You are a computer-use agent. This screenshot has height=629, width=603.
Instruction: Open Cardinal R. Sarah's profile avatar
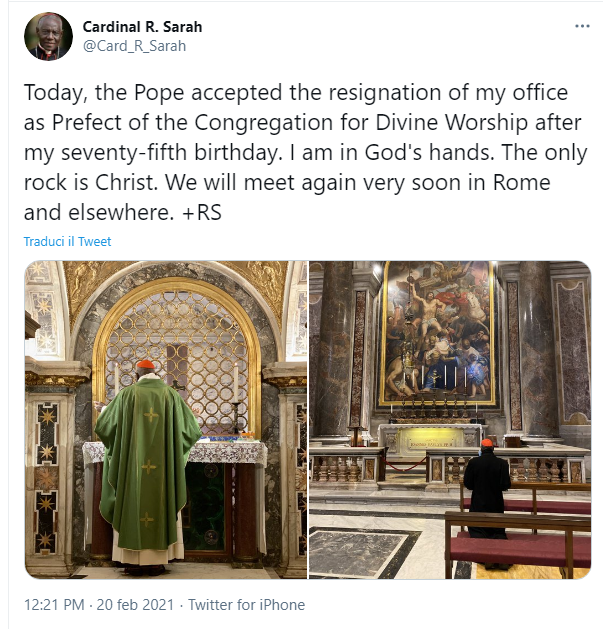coord(49,36)
